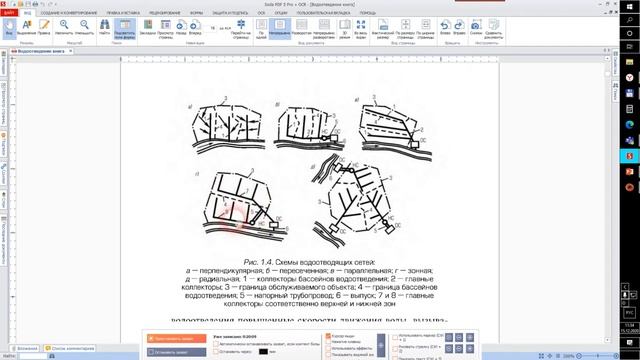
Task: Open Yandex browser from taskbar
Action: (x=629, y=78)
